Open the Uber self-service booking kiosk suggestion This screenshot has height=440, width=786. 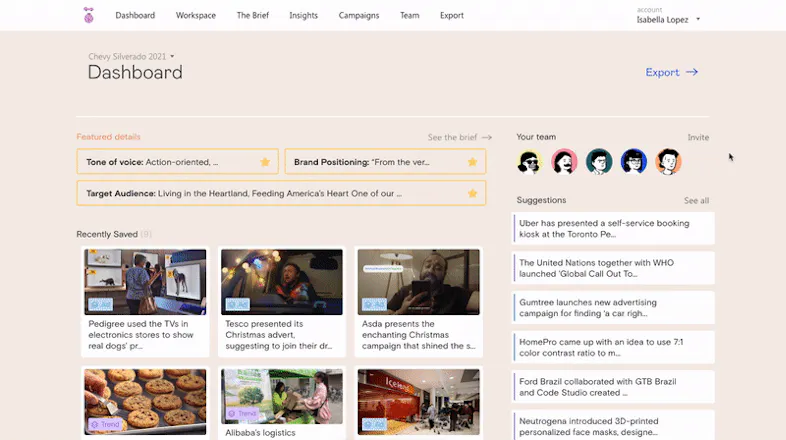(x=613, y=229)
